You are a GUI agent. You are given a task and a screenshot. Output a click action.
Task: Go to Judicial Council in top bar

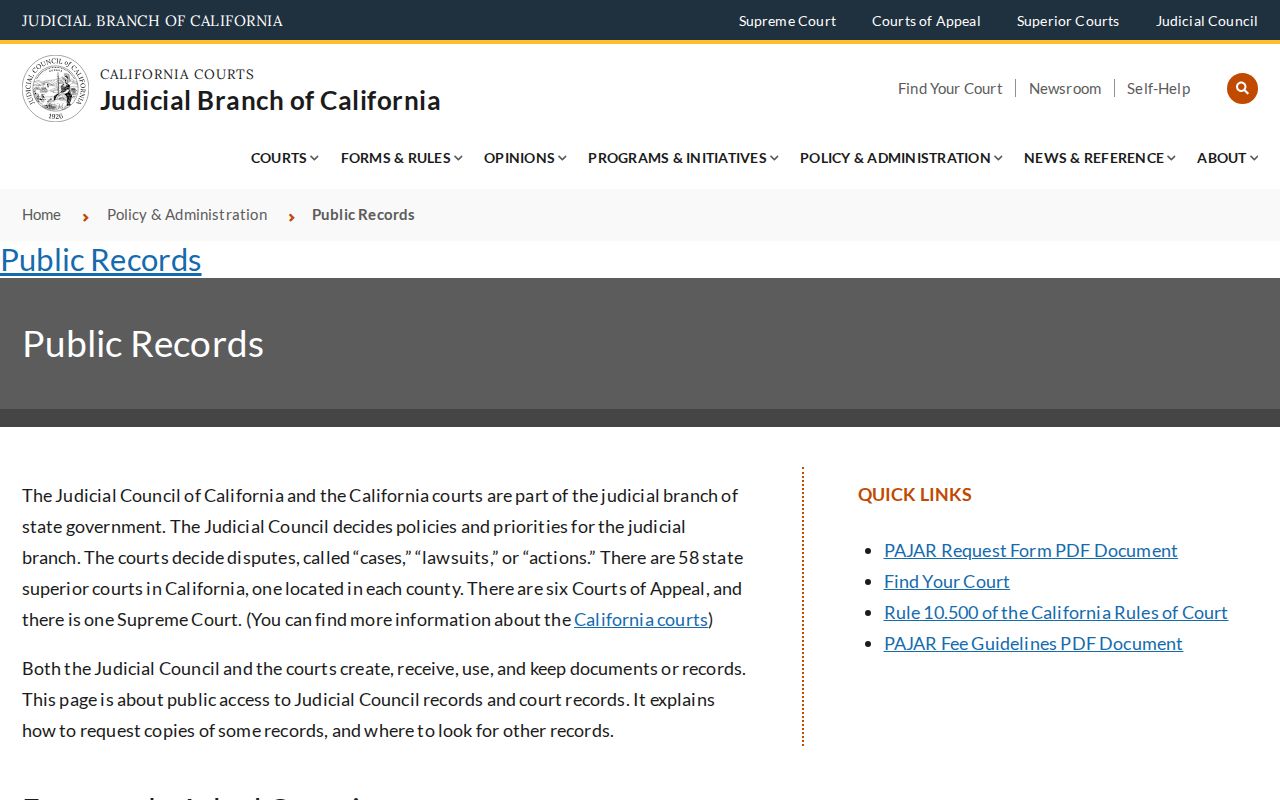coord(1207,21)
